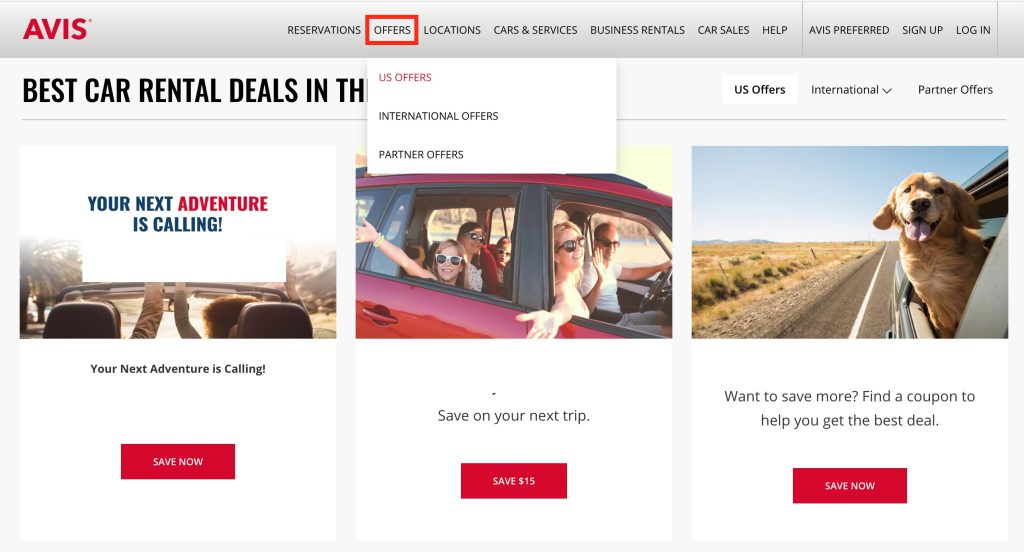This screenshot has height=552, width=1024.
Task: Open the Help menu
Action: (x=775, y=30)
